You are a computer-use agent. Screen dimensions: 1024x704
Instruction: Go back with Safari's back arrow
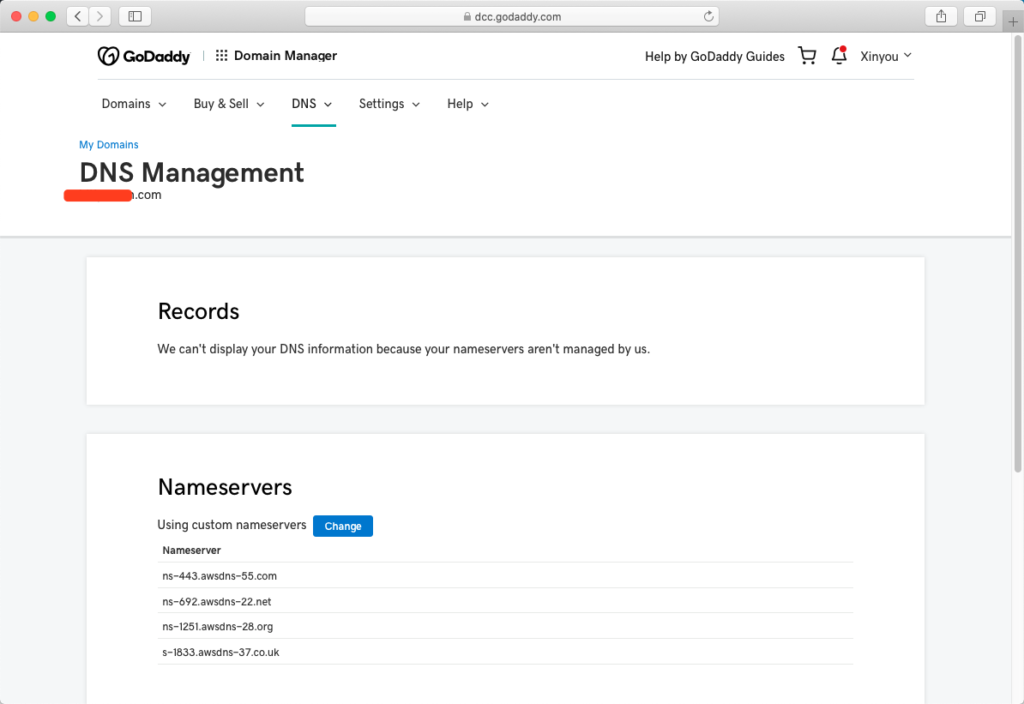(x=78, y=16)
